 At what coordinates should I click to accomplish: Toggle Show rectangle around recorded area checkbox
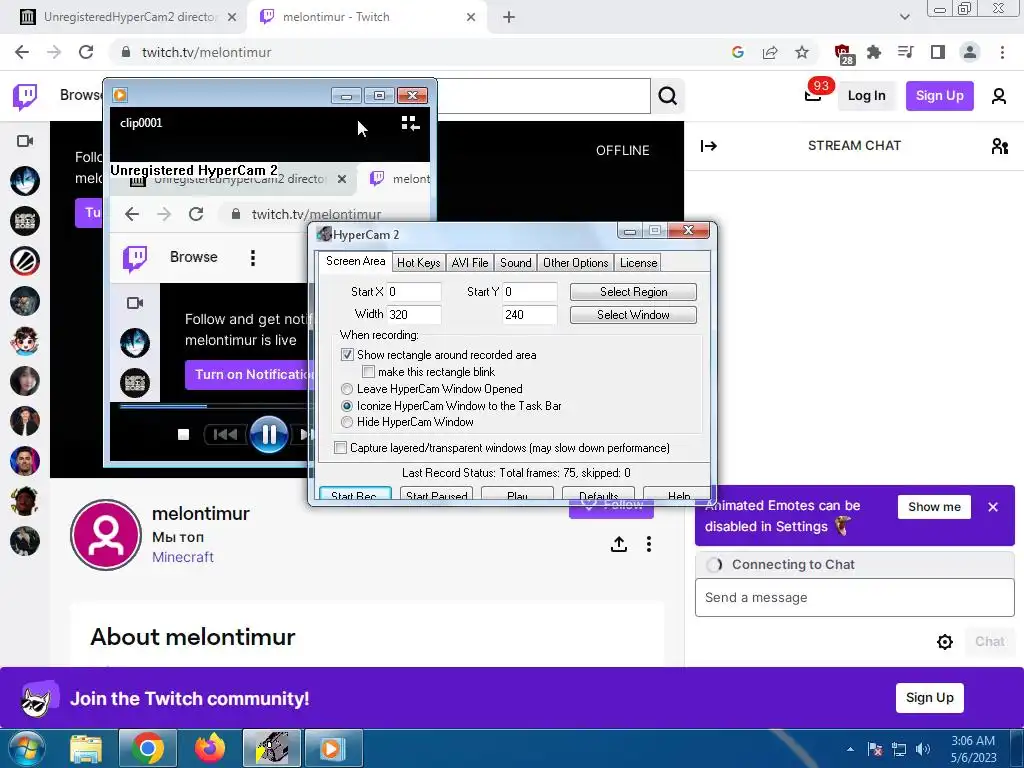click(x=347, y=355)
